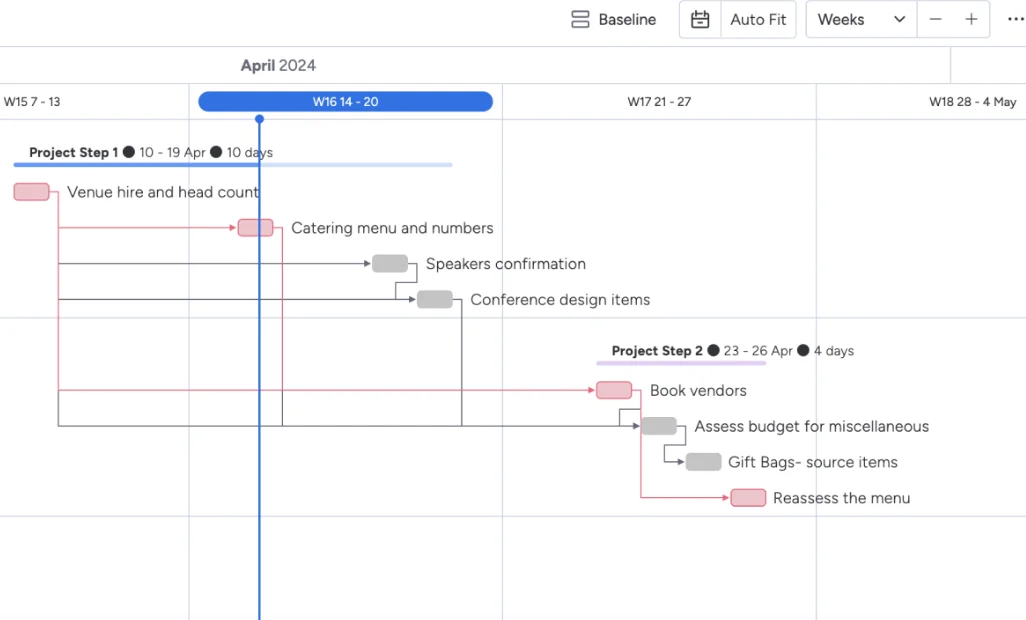Enable the Baseline overlay
The height and width of the screenshot is (620, 1026).
point(613,19)
